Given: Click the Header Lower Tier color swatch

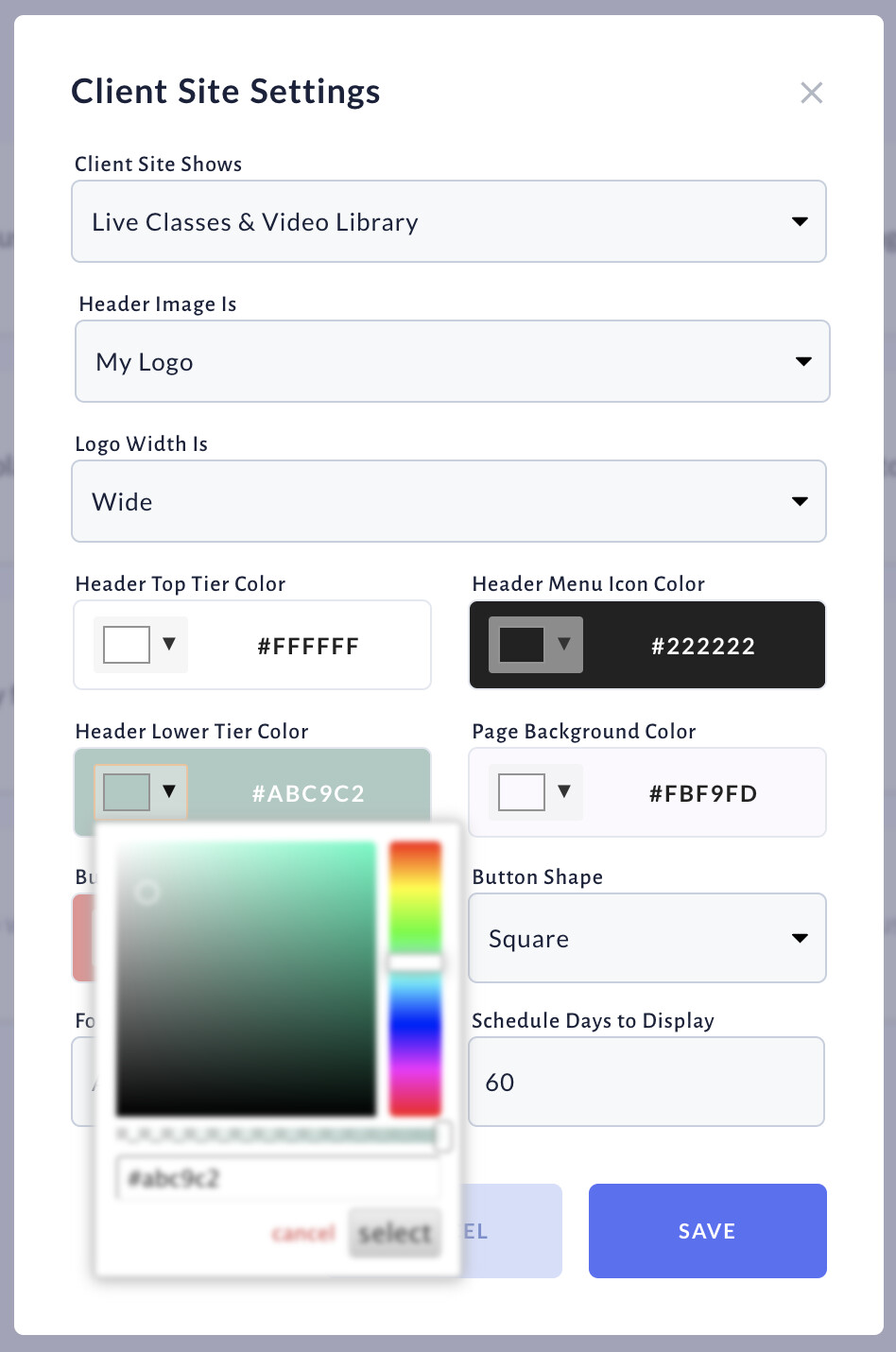Looking at the screenshot, I should [127, 792].
